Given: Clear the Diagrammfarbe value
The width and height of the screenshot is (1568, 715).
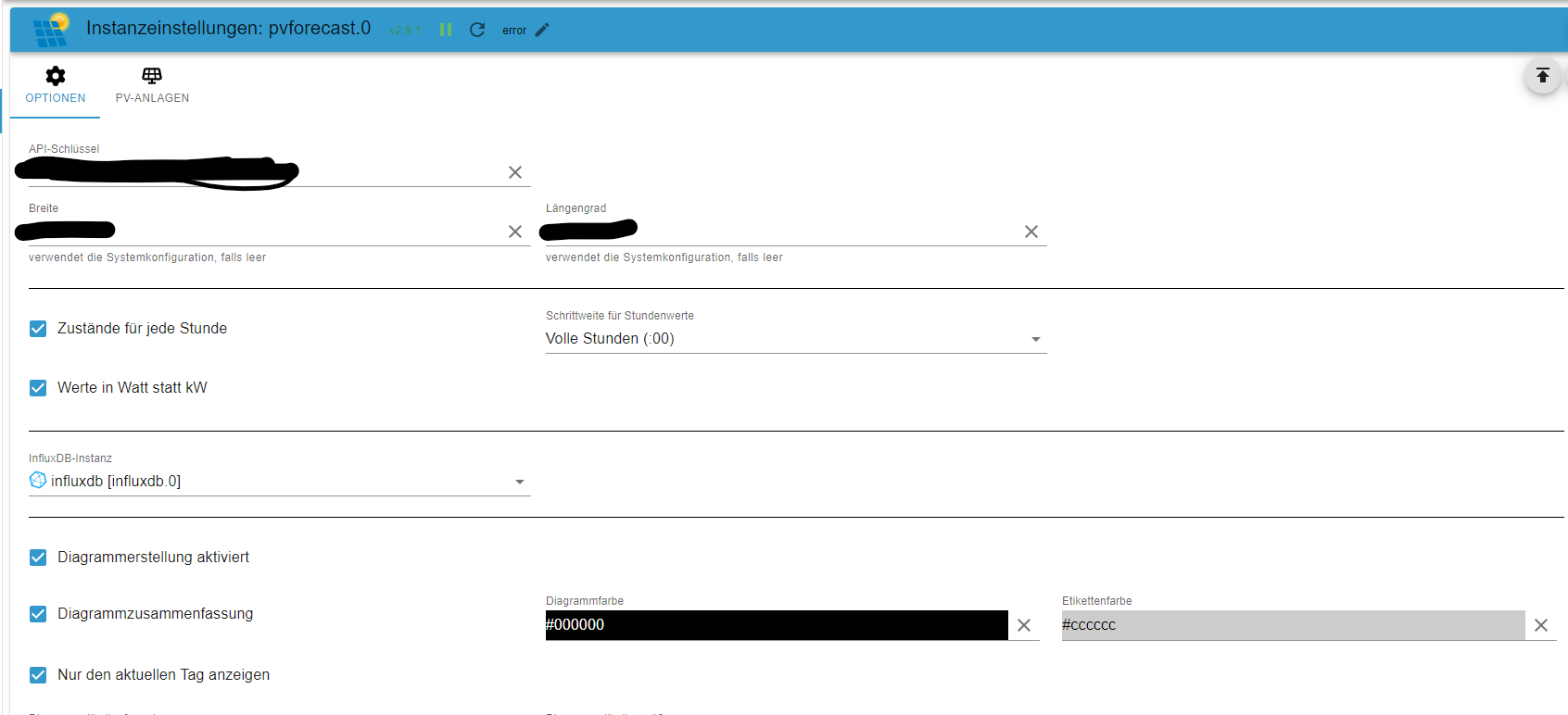Looking at the screenshot, I should tap(1024, 625).
